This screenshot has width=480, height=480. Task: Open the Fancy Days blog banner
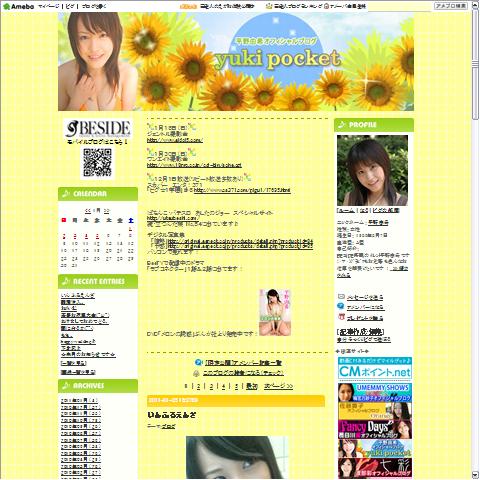(x=375, y=429)
